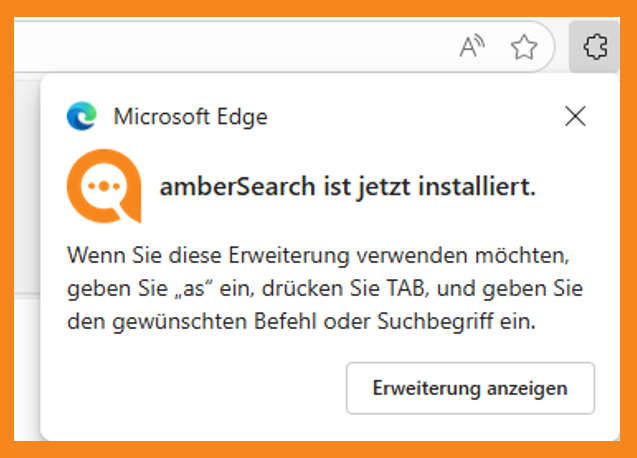637x458 pixels.
Task: Click the line starting "den gewünschten Befehl"
Action: [301, 322]
